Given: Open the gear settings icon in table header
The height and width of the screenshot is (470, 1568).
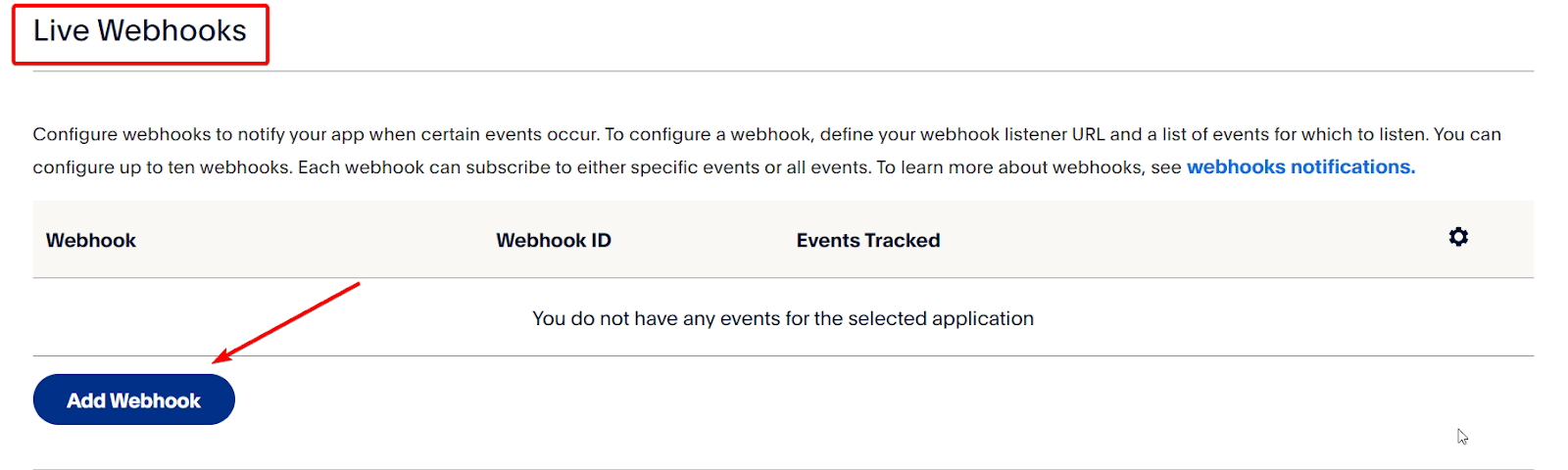Looking at the screenshot, I should 1458,237.
